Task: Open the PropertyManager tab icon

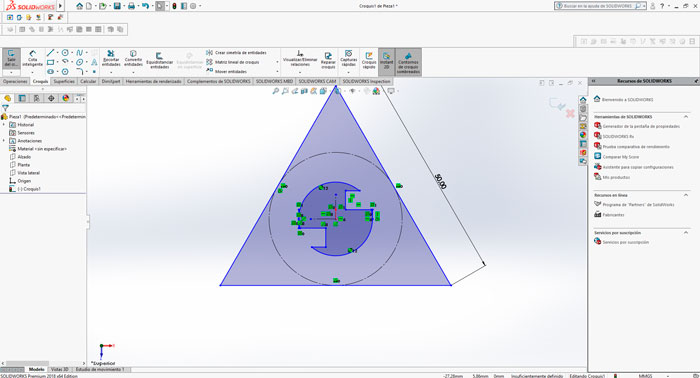Action: (x=22, y=98)
